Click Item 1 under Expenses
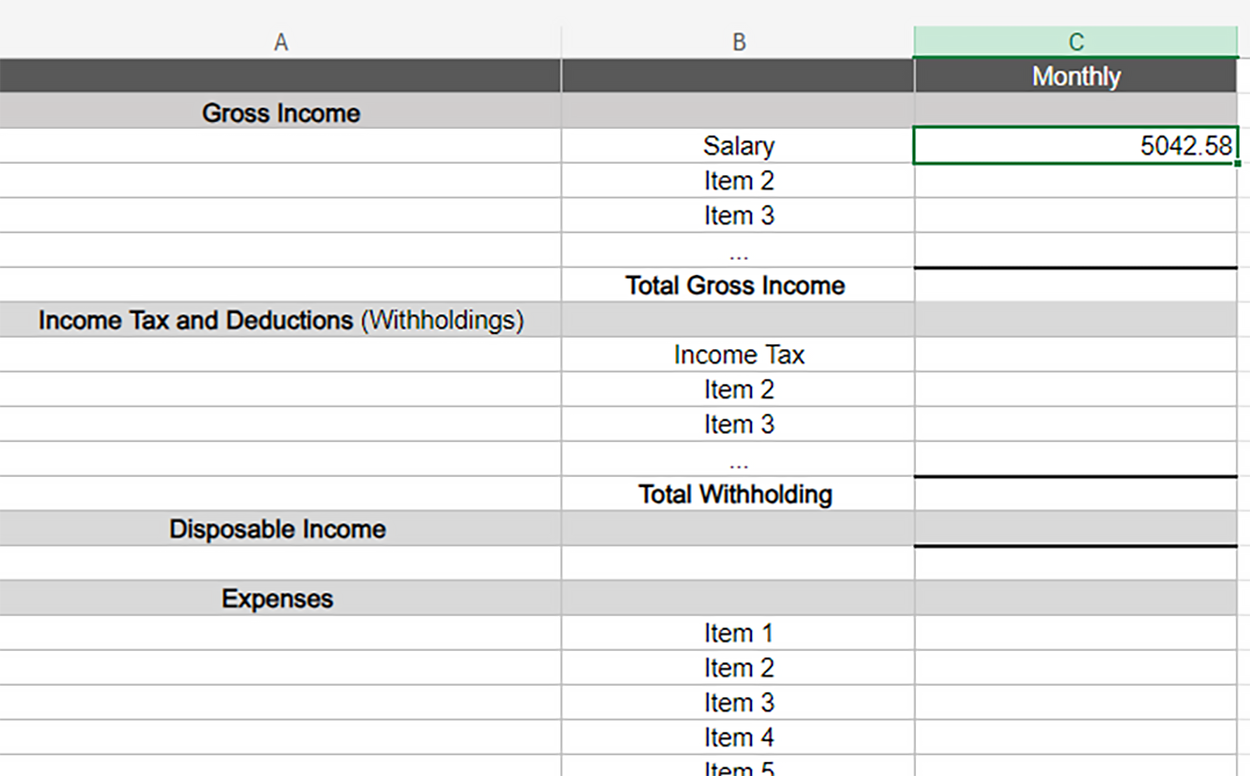Image resolution: width=1250 pixels, height=776 pixels. point(738,633)
